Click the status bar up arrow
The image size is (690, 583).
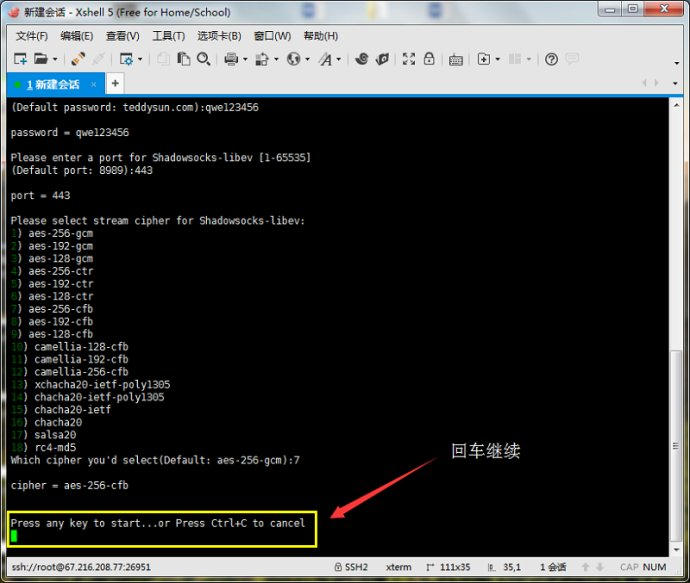(586, 567)
